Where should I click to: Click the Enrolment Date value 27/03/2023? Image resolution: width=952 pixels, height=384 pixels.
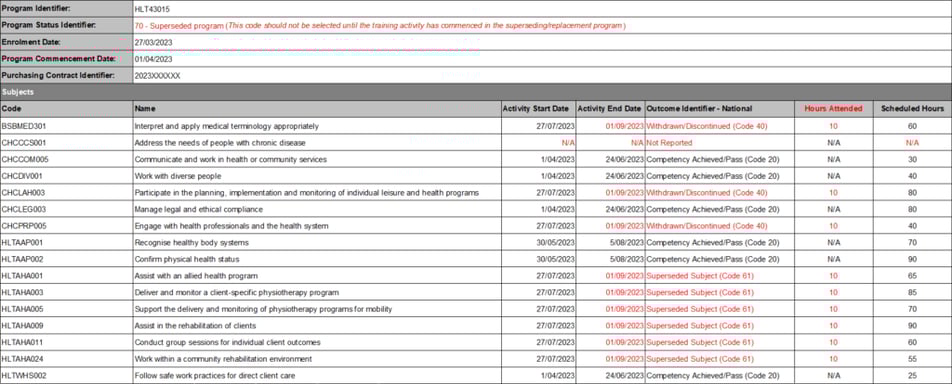tap(154, 43)
